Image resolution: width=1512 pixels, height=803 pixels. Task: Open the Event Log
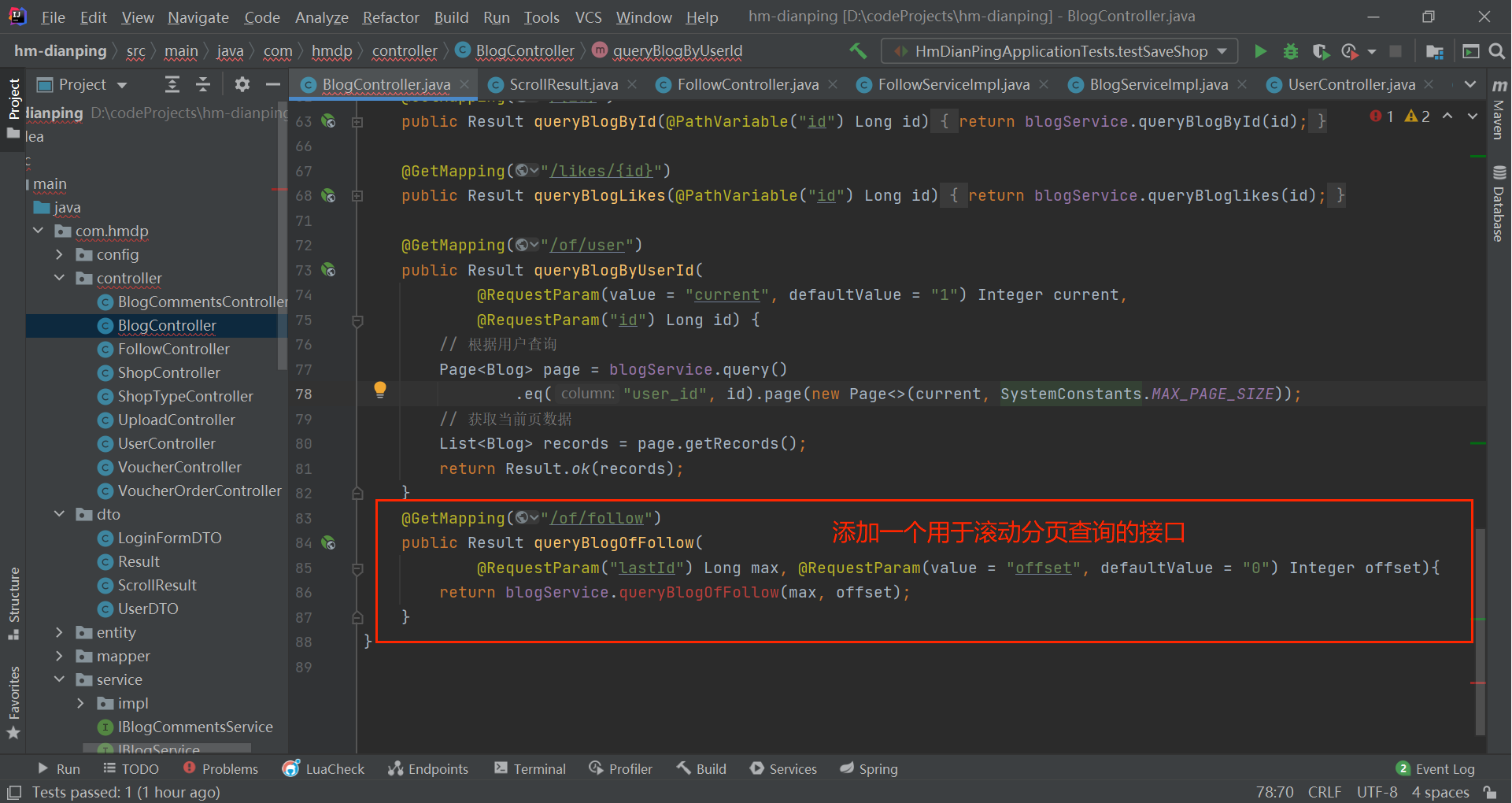pyautogui.click(x=1436, y=768)
